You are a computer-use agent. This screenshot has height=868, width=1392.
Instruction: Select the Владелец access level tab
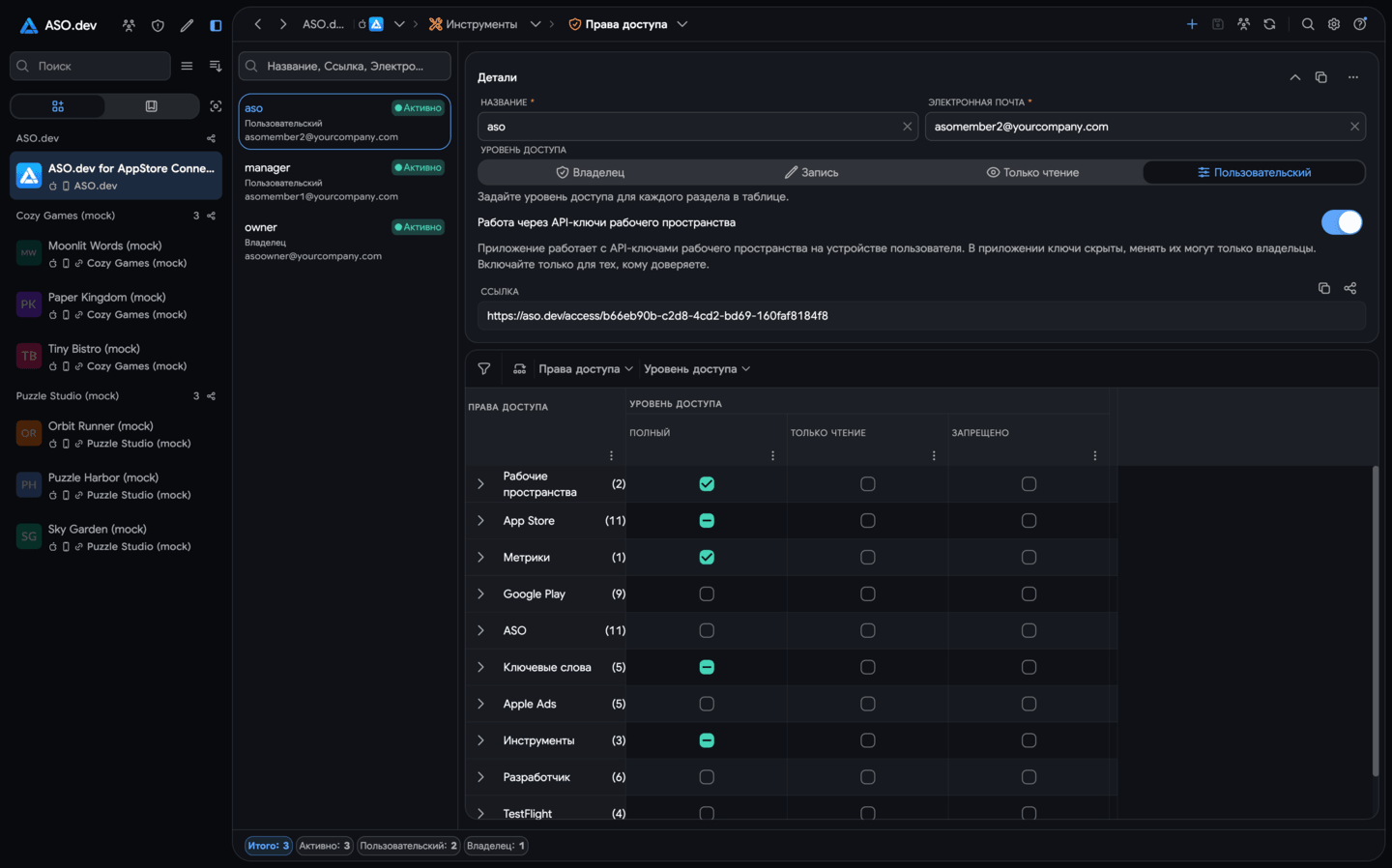pyautogui.click(x=590, y=172)
